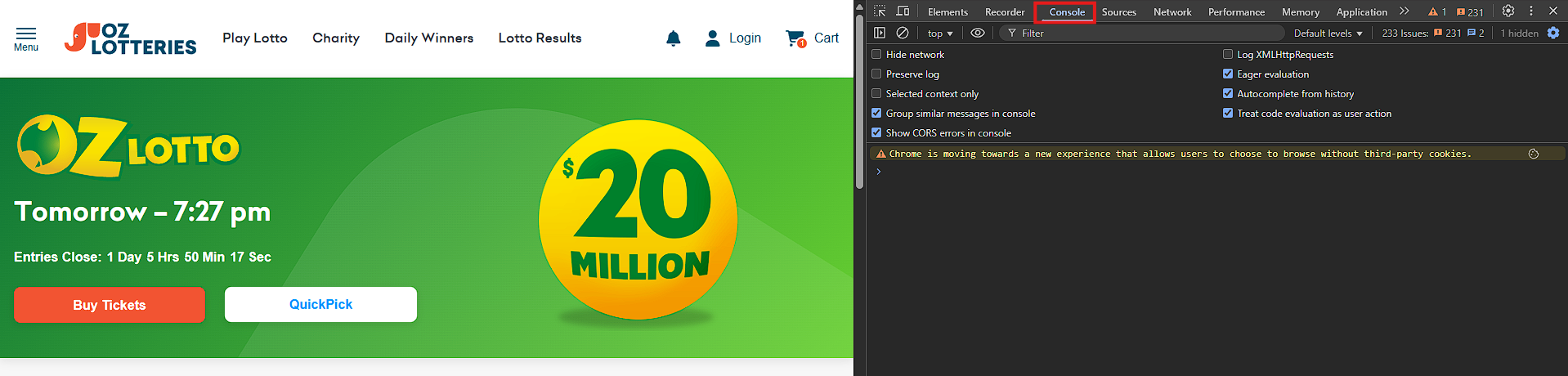The image size is (1568, 376).
Task: Open DevTools settings gear
Action: [x=1508, y=11]
